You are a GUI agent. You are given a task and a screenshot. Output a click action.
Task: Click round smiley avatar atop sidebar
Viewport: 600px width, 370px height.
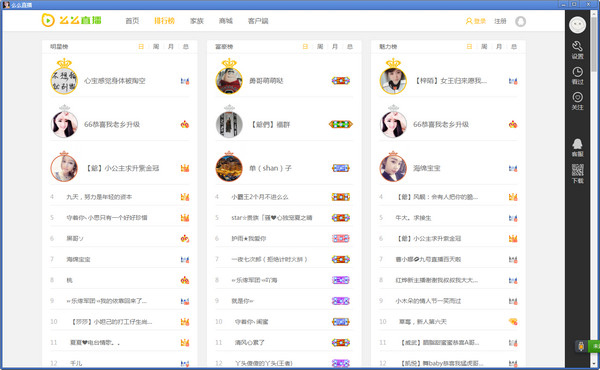click(x=577, y=25)
